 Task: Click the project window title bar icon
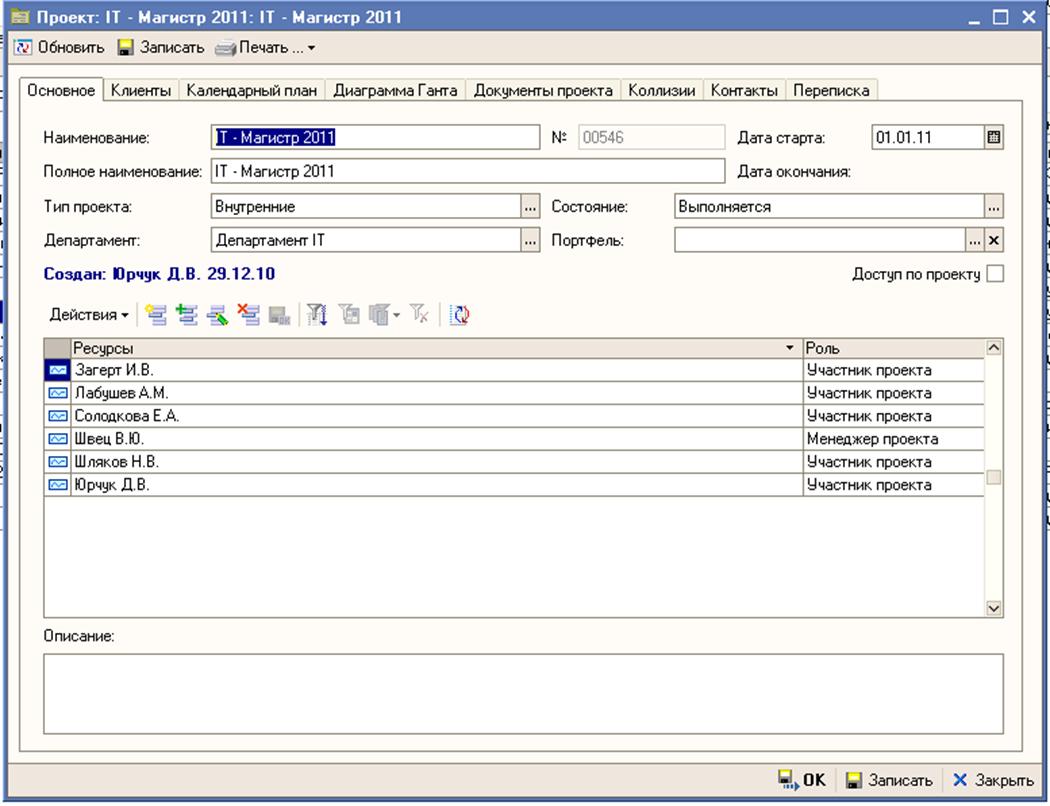[20, 17]
